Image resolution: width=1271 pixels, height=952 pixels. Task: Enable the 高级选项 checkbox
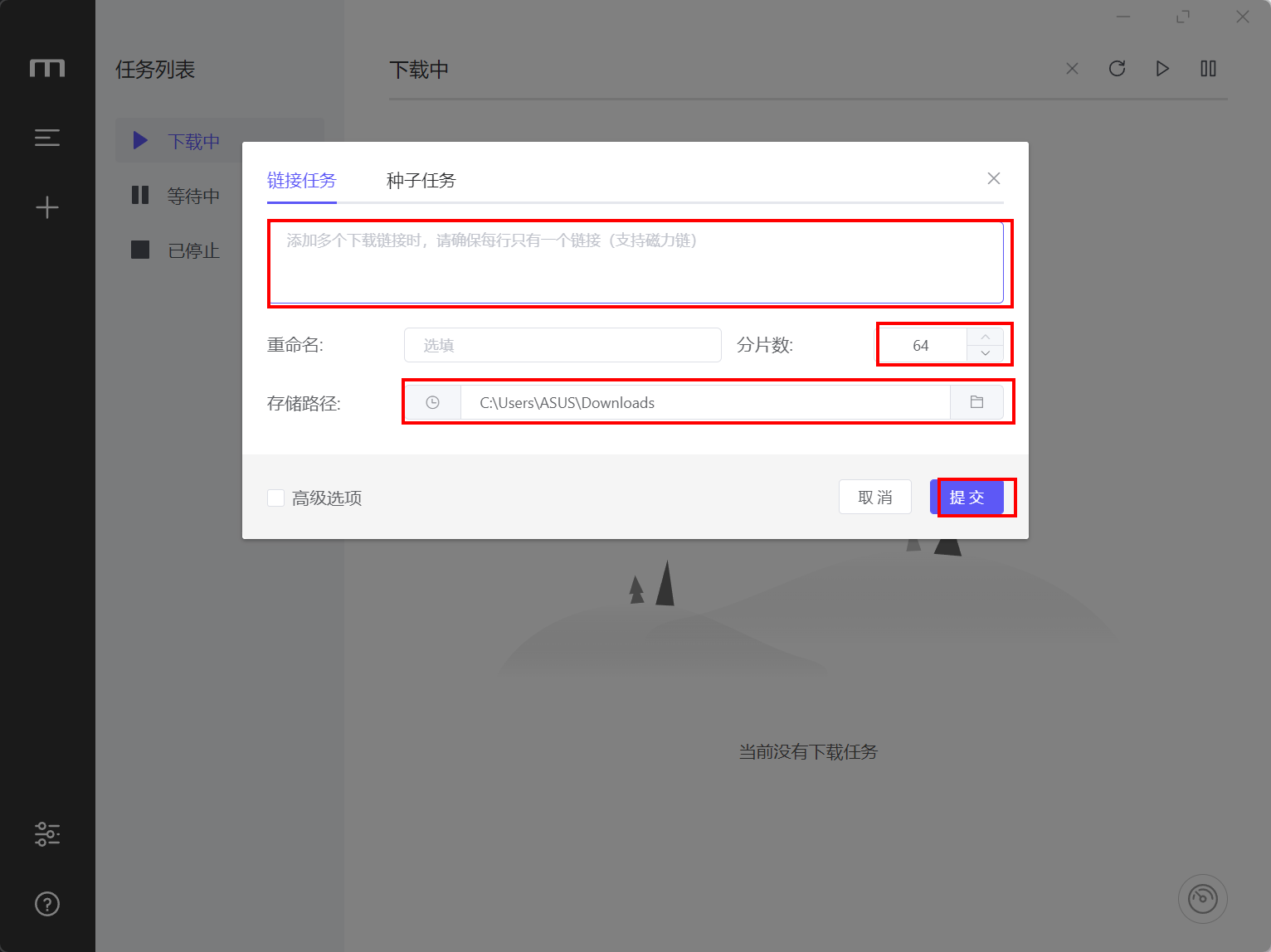coord(276,498)
